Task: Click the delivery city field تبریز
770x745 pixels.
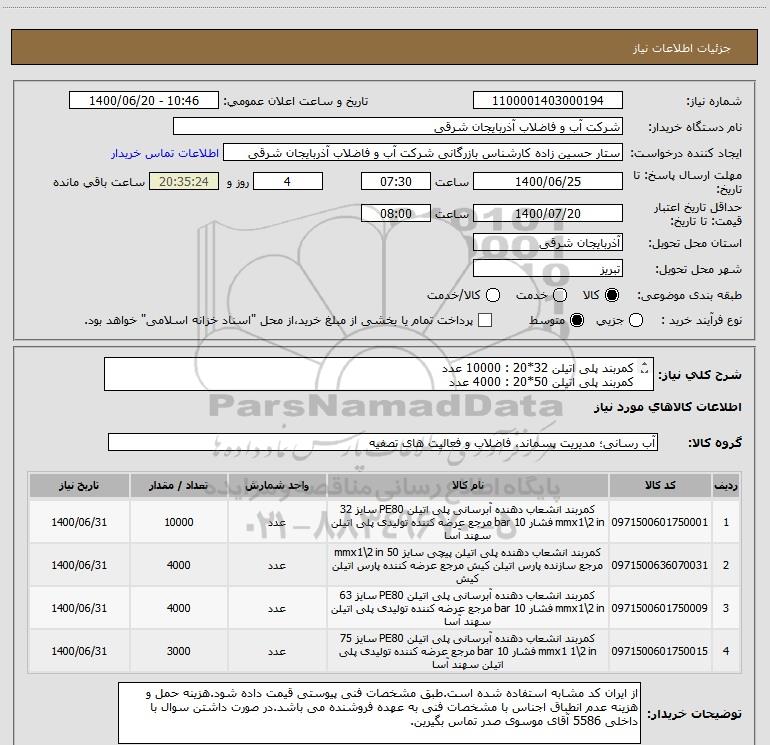Action: tap(548, 269)
